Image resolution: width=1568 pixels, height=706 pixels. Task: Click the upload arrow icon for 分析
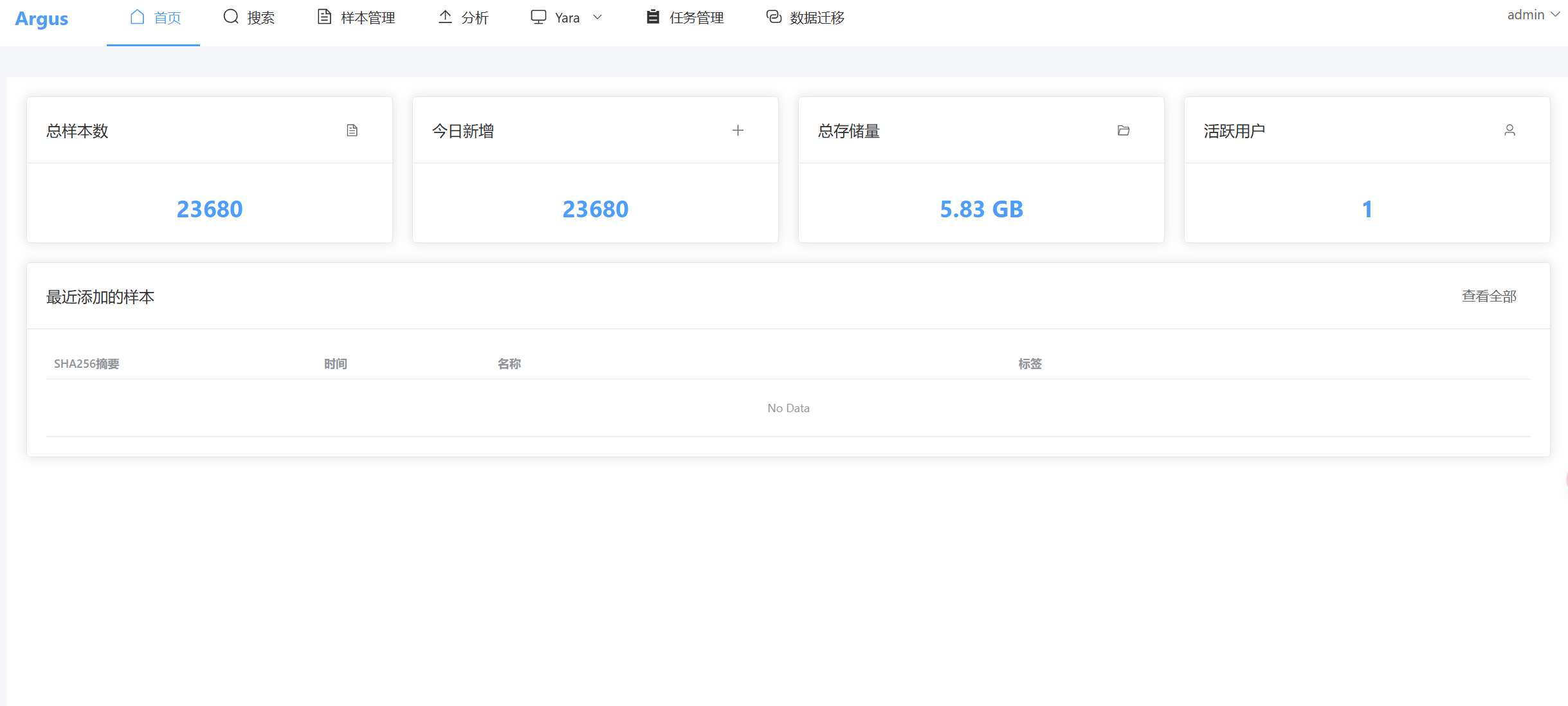point(445,17)
